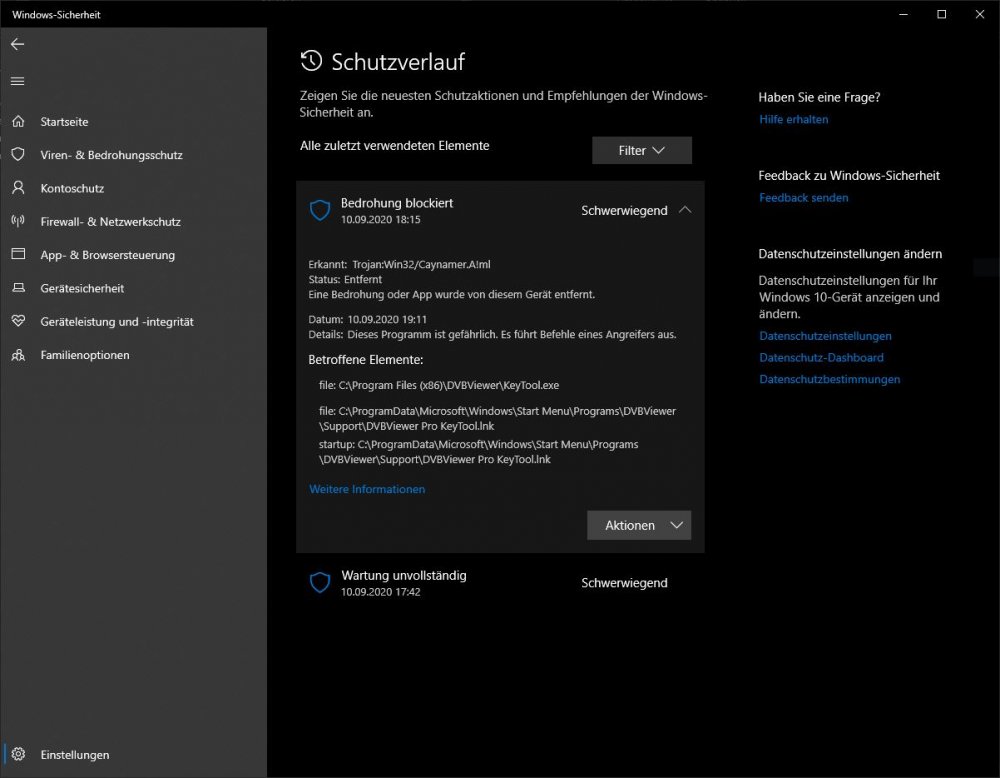Click the Startseite home icon
This screenshot has height=778, width=1000.
pos(18,121)
